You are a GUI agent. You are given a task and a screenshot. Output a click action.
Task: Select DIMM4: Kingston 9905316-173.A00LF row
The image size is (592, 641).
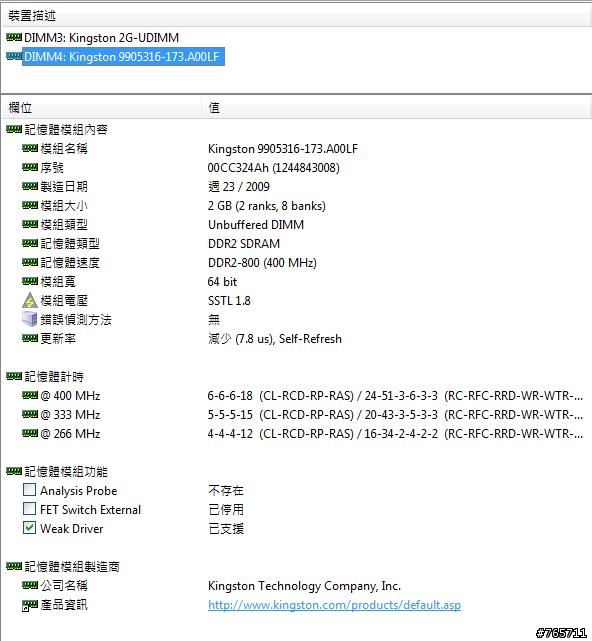point(123,56)
